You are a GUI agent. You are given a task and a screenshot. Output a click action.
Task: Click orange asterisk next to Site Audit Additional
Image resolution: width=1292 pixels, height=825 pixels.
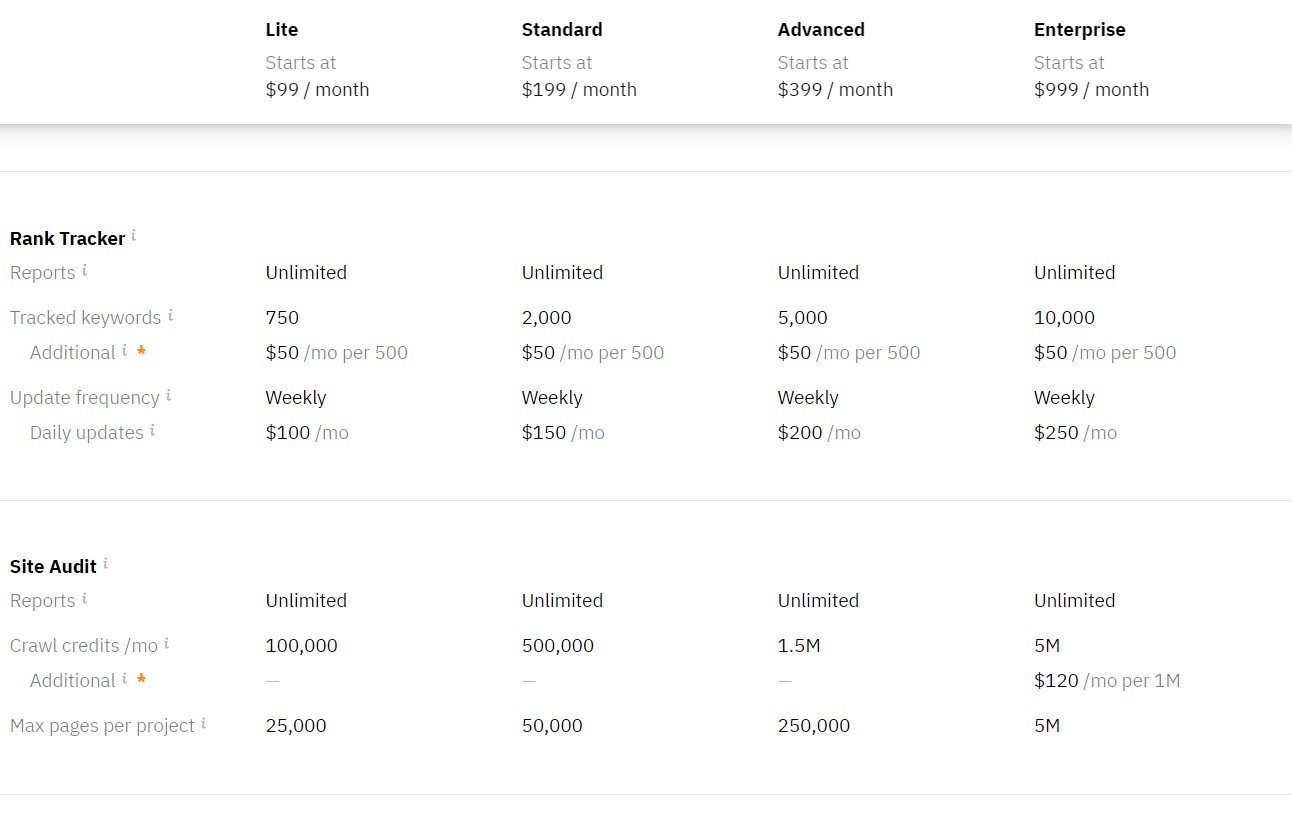coord(142,679)
